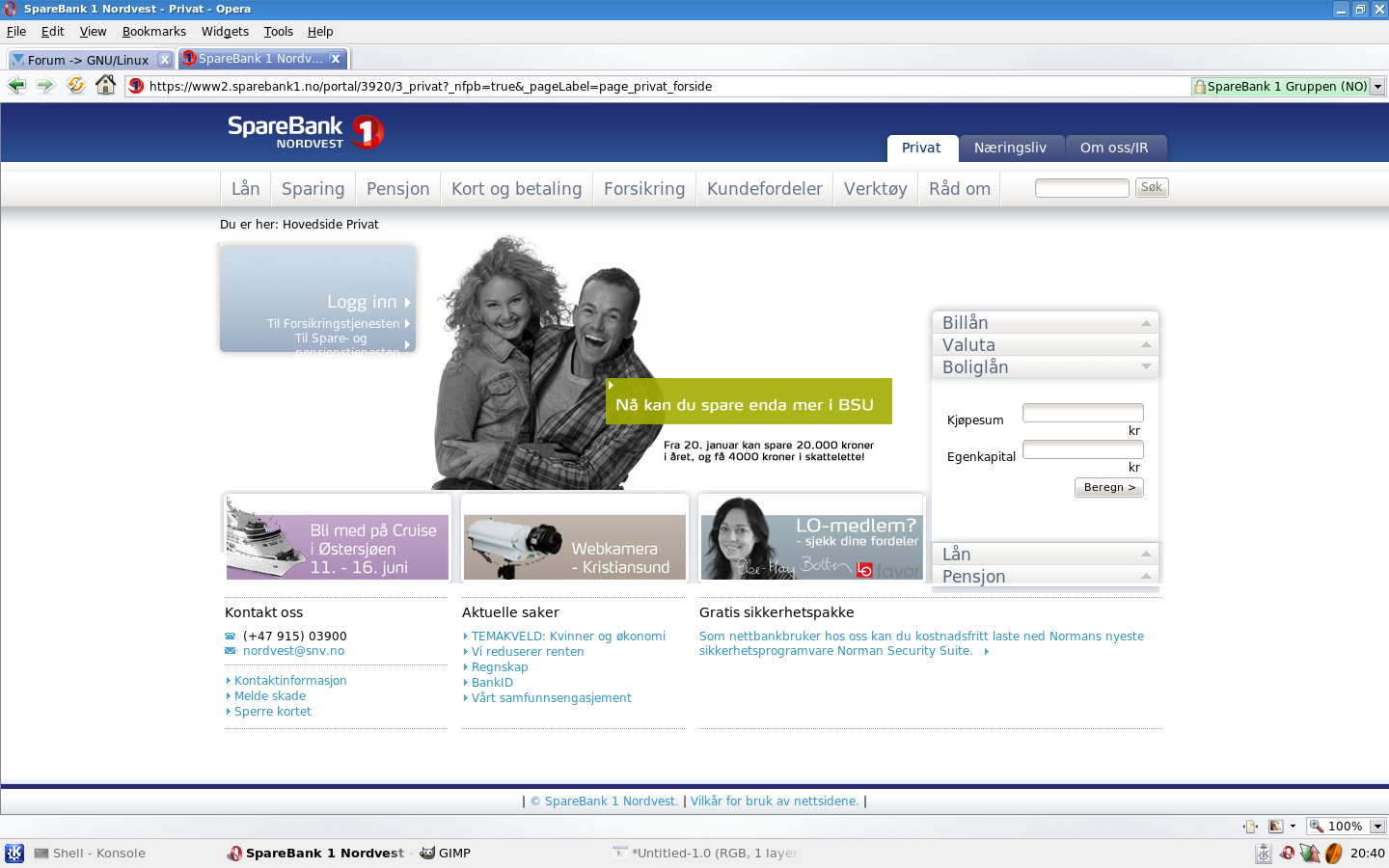This screenshot has width=1389, height=868.
Task: Open Til Forsikringstjenesten link
Action: [x=339, y=324]
